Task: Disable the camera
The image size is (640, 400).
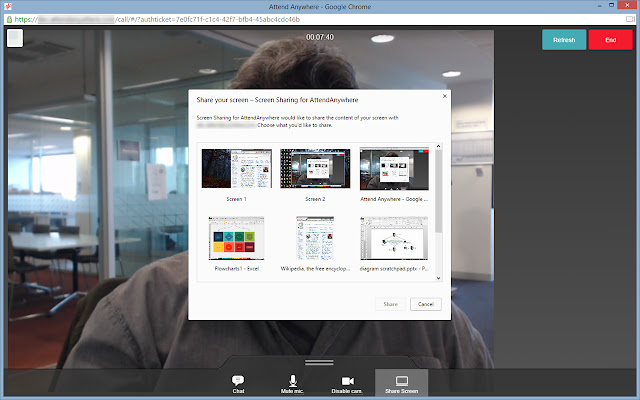Action: click(348, 384)
